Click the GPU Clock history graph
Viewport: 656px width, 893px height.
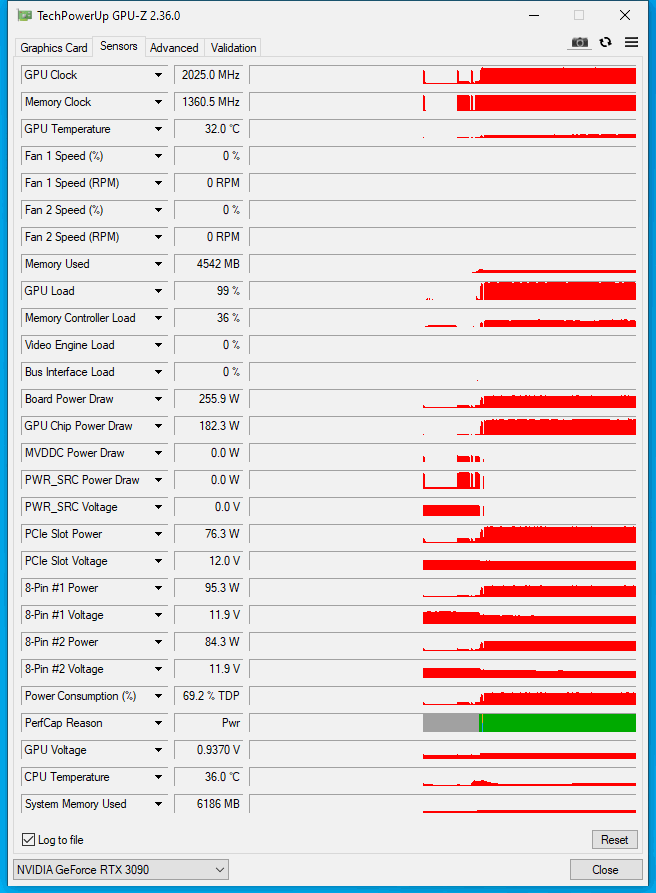443,75
